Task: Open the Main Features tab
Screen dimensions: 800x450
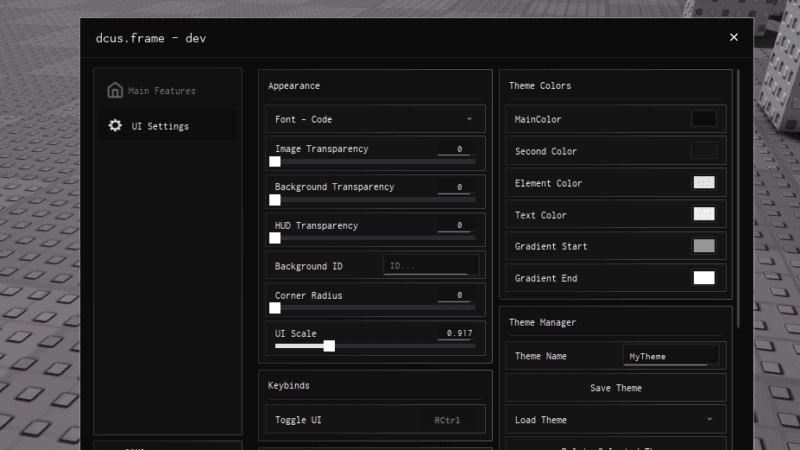Action: pos(168,90)
